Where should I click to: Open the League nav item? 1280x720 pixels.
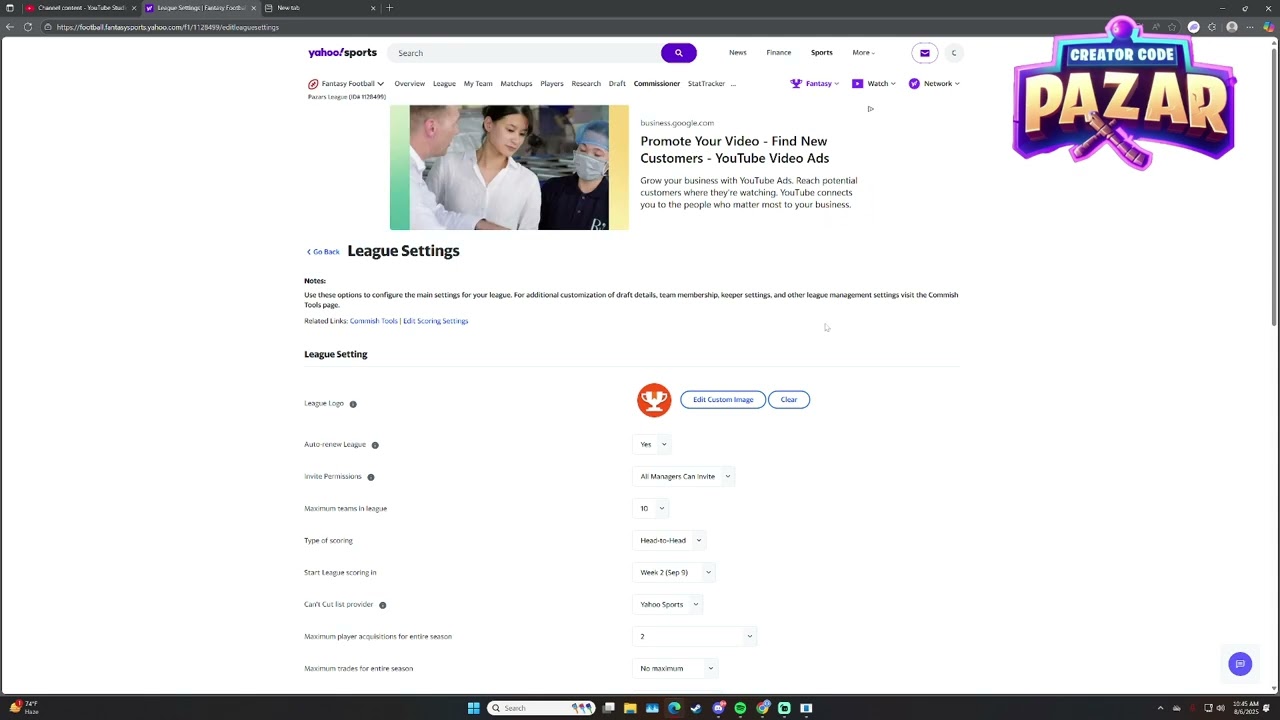point(444,84)
